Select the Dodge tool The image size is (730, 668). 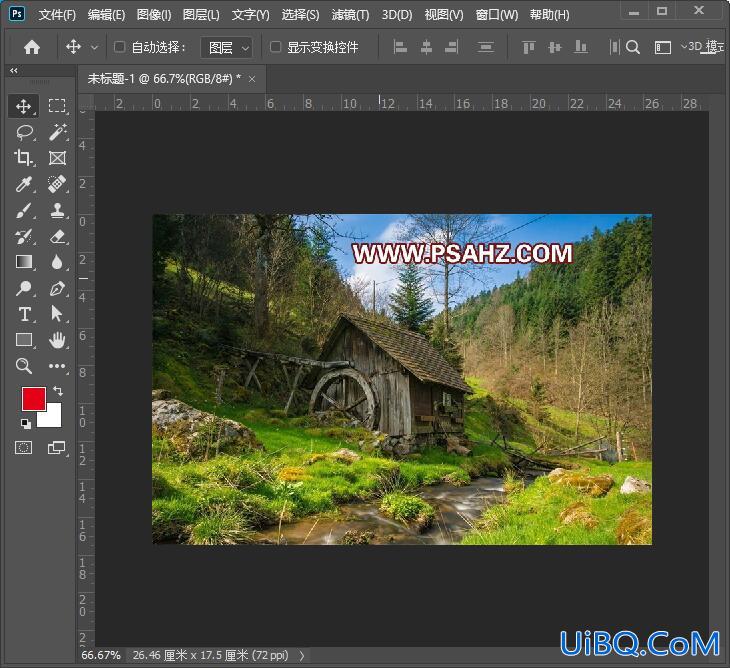pyautogui.click(x=23, y=289)
